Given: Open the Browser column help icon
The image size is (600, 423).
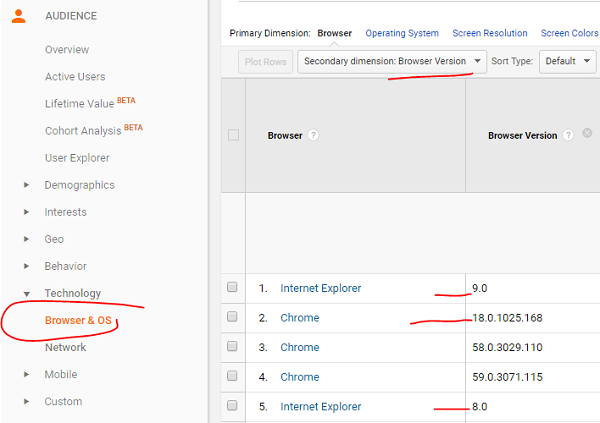Looking at the screenshot, I should click(x=313, y=135).
